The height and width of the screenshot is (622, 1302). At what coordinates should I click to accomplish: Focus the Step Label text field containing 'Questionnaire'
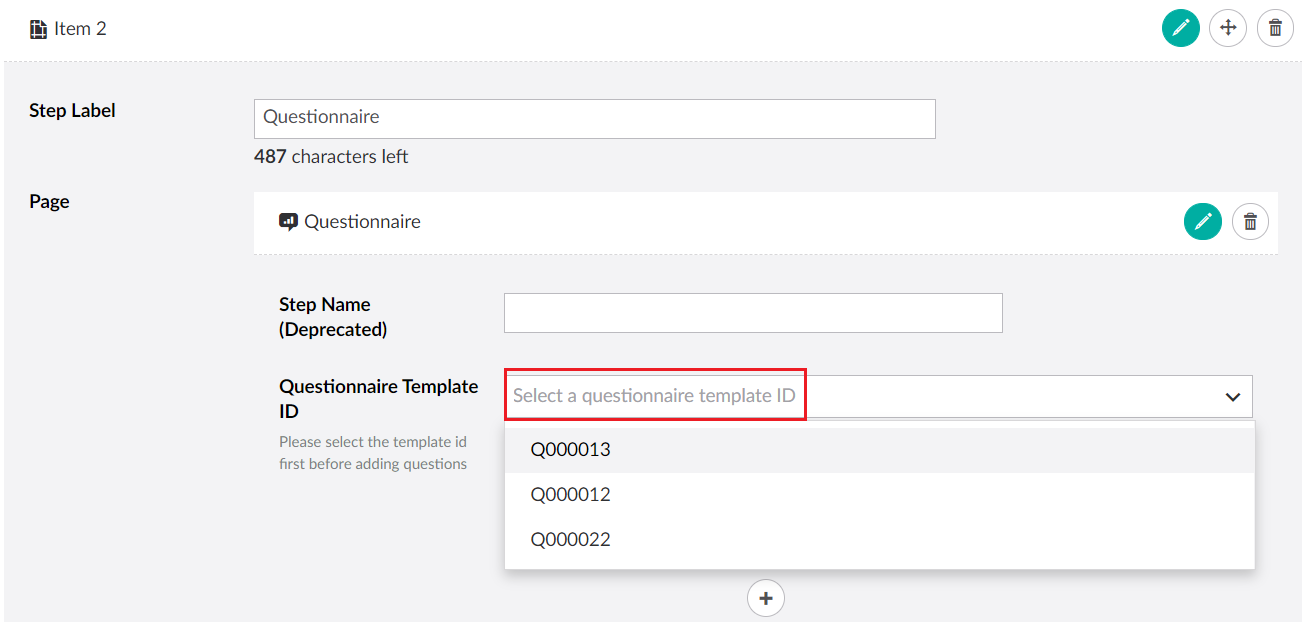click(x=594, y=118)
